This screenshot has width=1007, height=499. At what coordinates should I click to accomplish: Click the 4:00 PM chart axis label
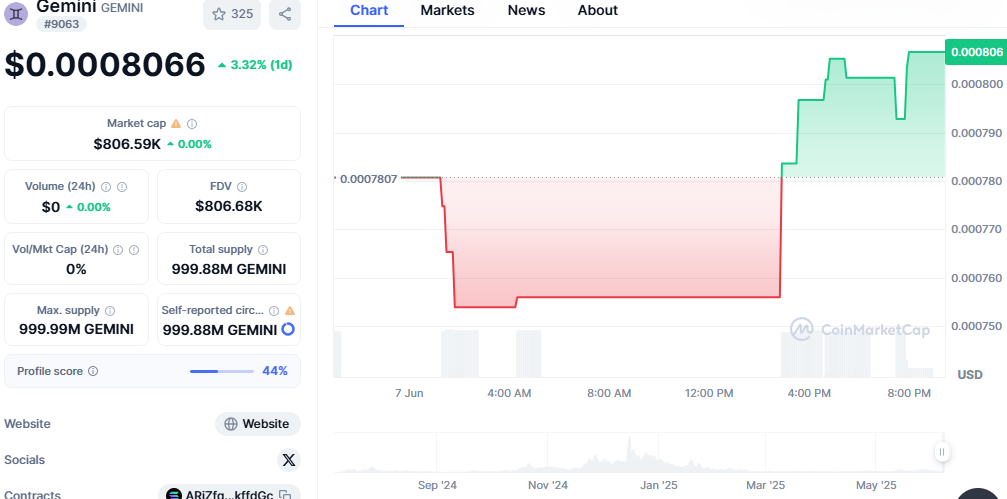809,393
